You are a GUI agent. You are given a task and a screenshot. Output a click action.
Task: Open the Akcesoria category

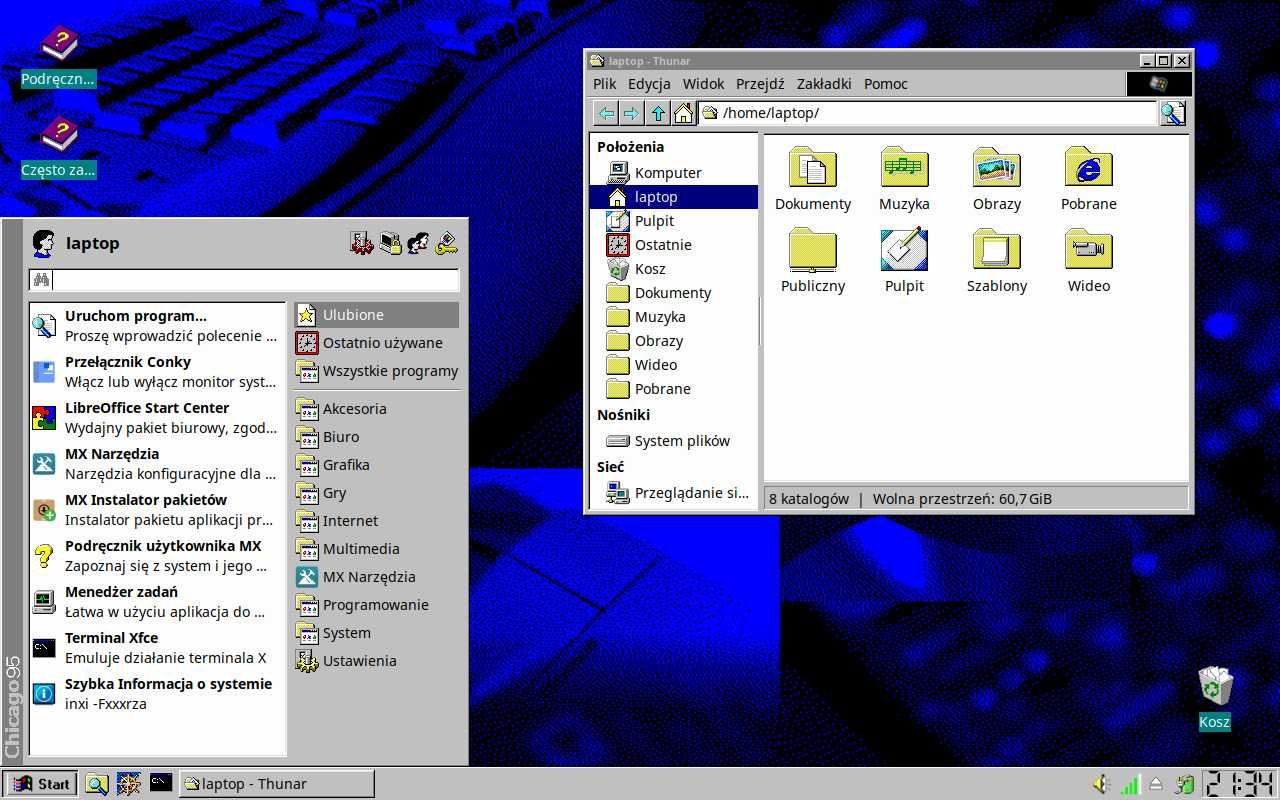pyautogui.click(x=377, y=409)
